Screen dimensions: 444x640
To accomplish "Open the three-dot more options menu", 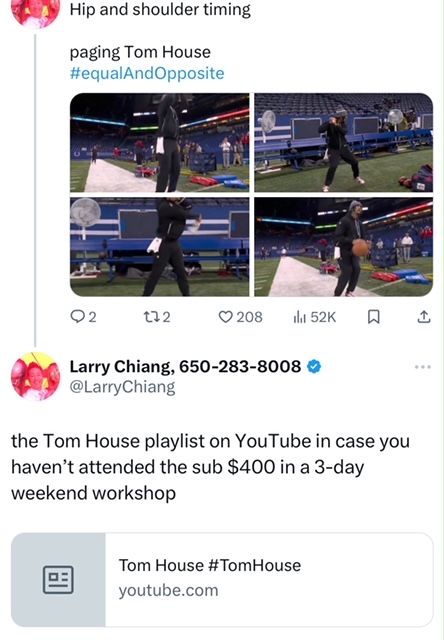I will tap(423, 367).
